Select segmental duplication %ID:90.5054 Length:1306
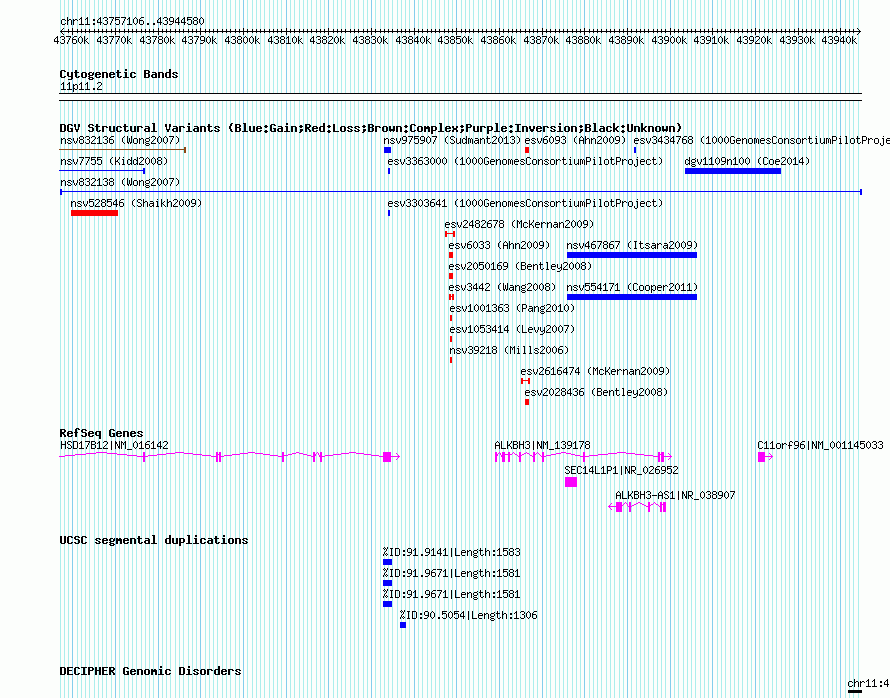890x698 pixels. [x=468, y=615]
